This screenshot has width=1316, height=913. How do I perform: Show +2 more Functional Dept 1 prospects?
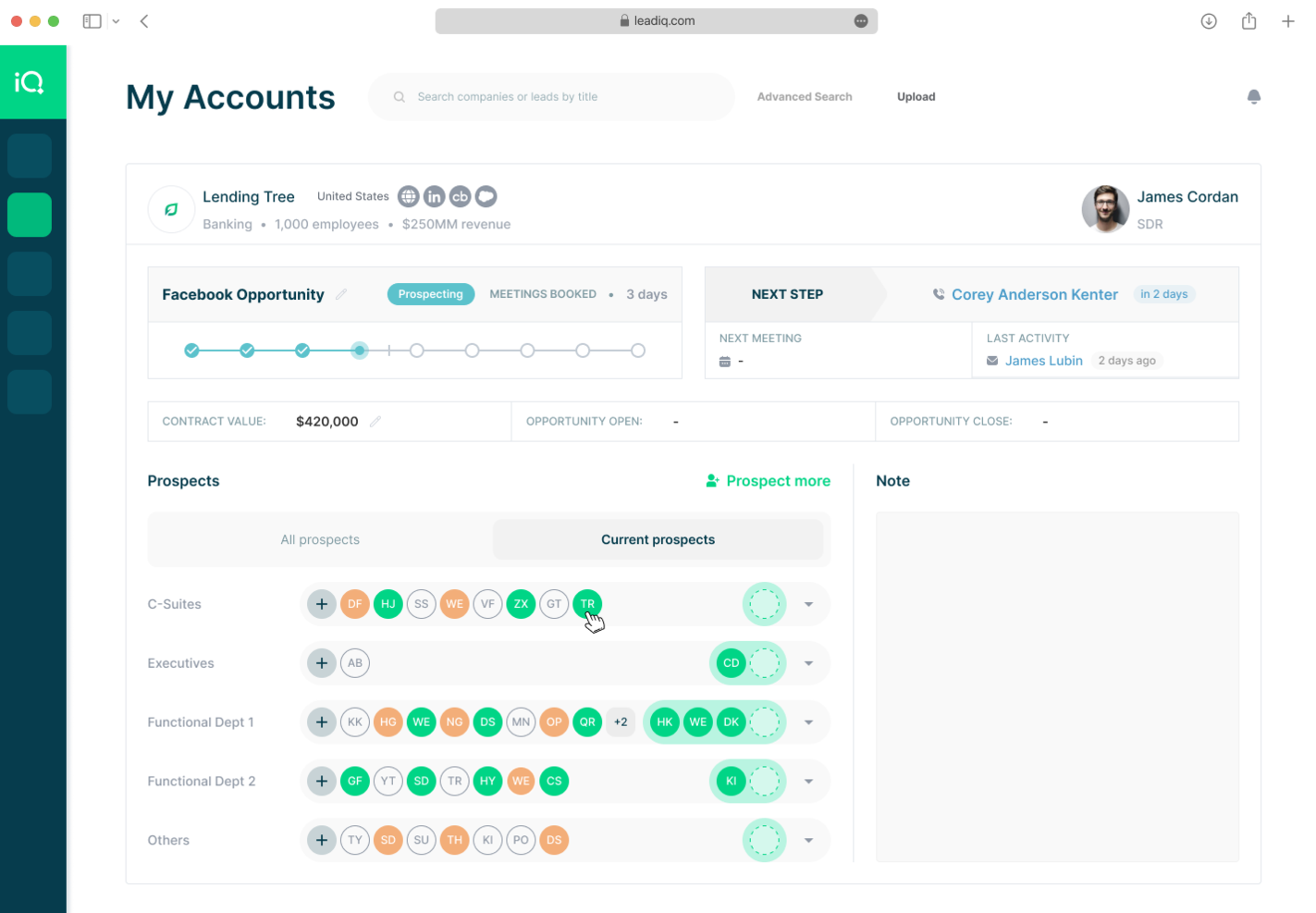coord(621,722)
